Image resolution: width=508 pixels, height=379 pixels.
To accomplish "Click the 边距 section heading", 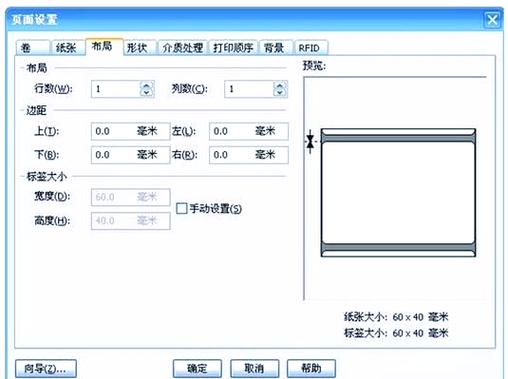I will click(36, 110).
